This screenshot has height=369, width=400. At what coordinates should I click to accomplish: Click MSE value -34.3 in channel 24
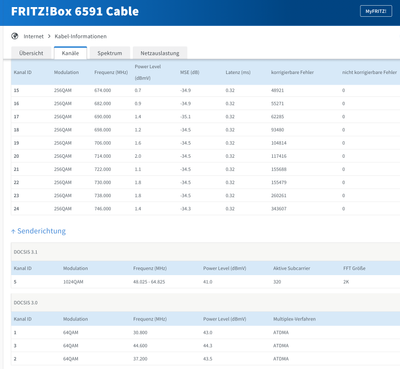click(x=185, y=209)
